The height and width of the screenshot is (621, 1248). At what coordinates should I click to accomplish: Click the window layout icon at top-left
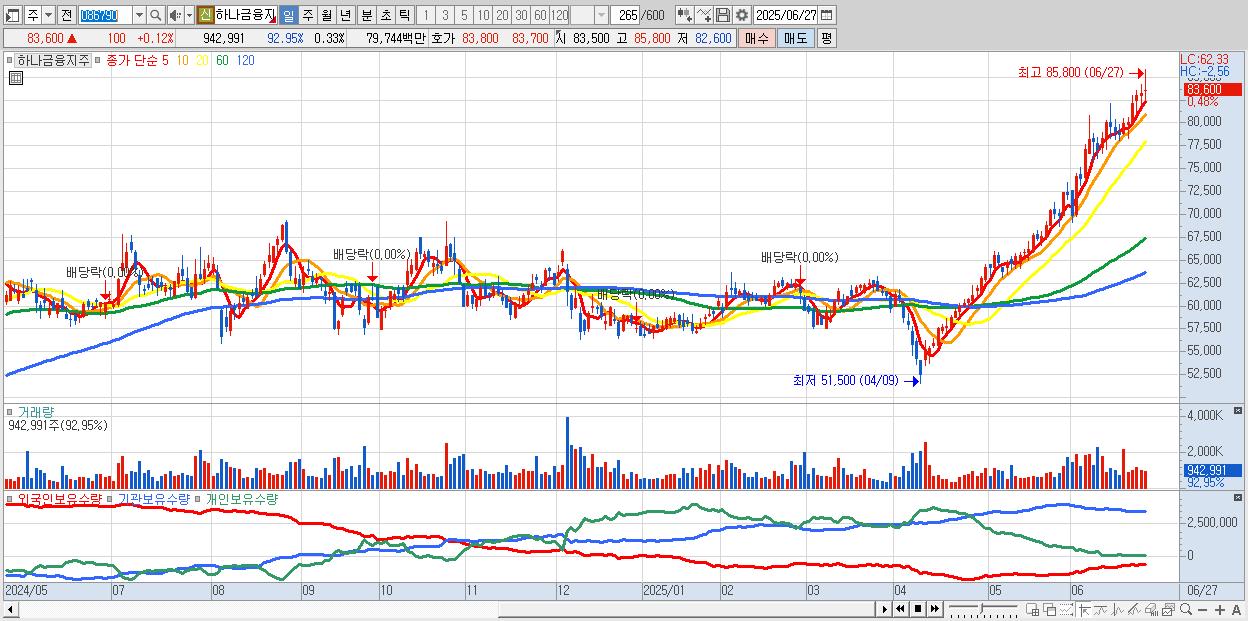(13, 15)
